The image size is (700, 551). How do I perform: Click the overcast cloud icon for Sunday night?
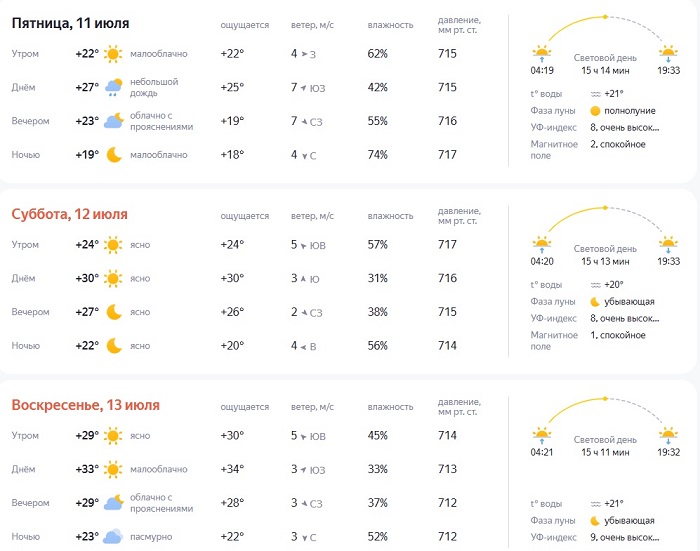tap(114, 536)
